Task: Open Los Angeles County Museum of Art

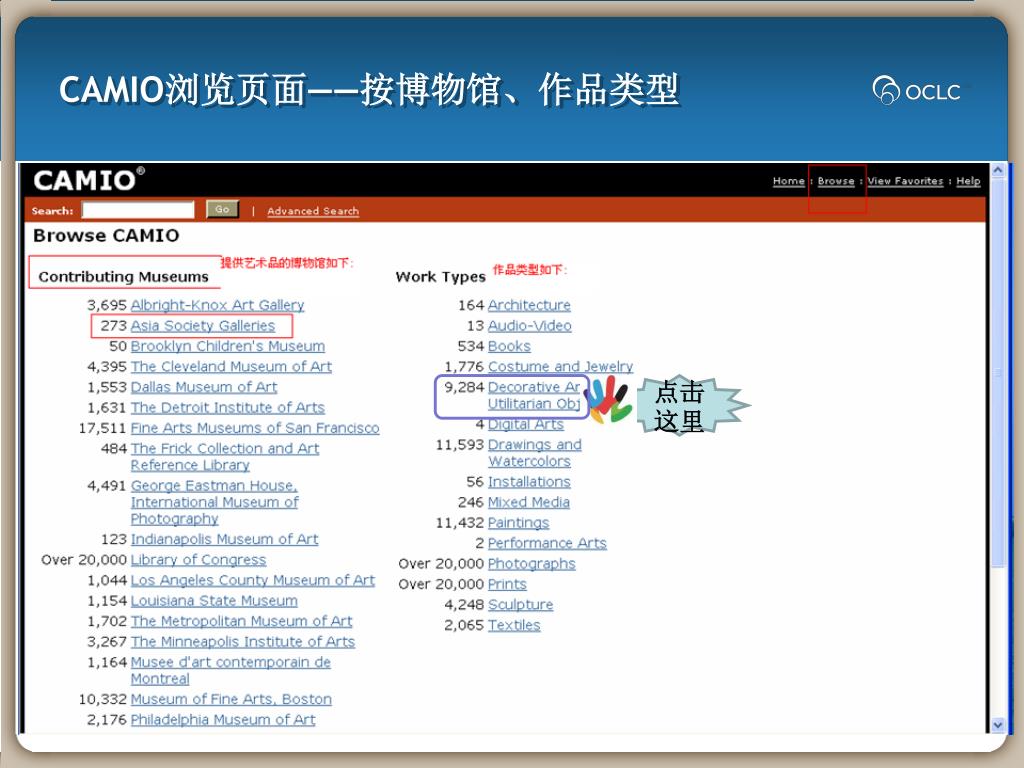Action: pyautogui.click(x=253, y=580)
